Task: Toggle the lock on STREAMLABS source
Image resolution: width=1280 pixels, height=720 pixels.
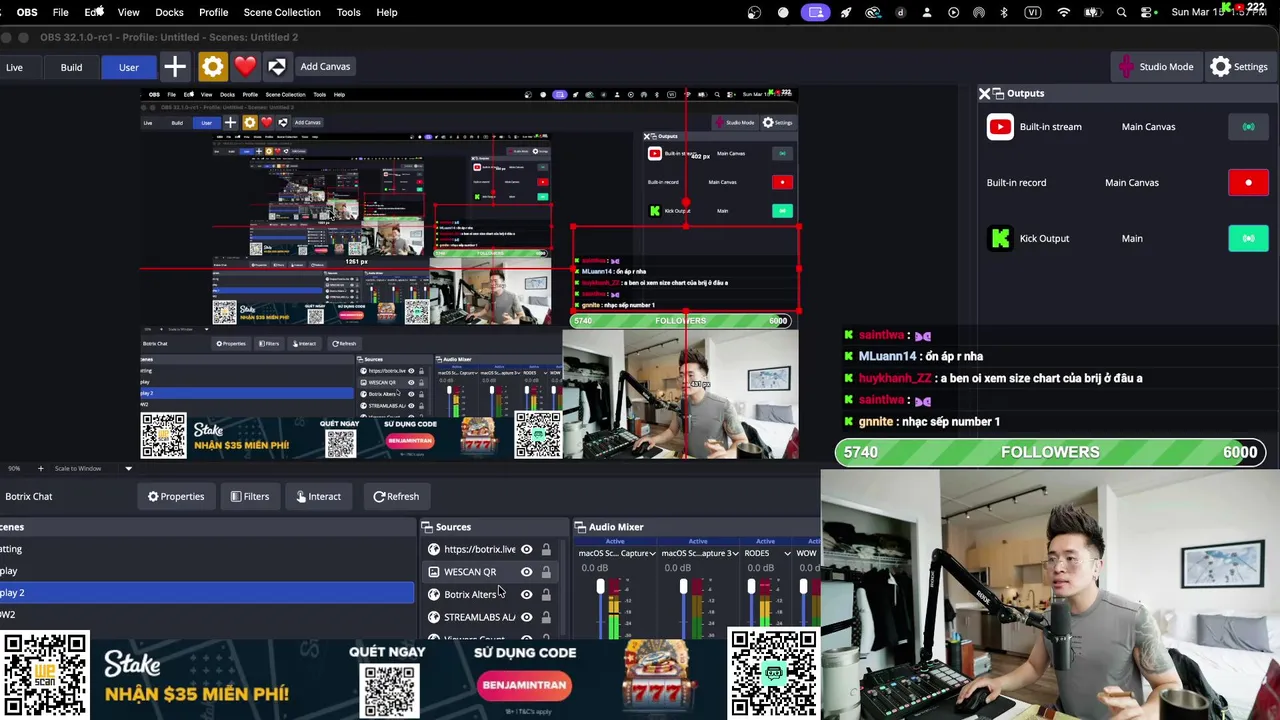Action: [546, 617]
